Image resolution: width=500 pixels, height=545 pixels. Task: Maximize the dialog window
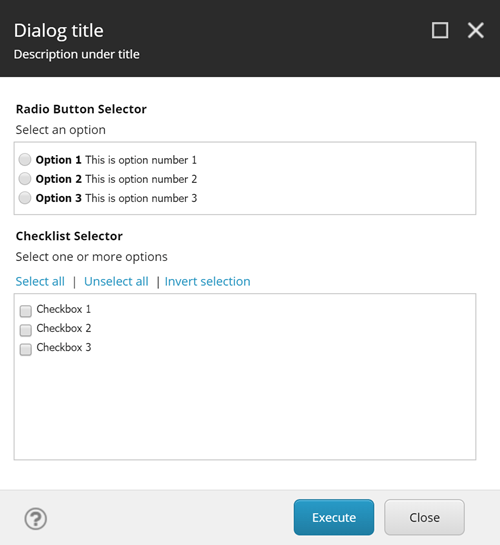(x=440, y=30)
